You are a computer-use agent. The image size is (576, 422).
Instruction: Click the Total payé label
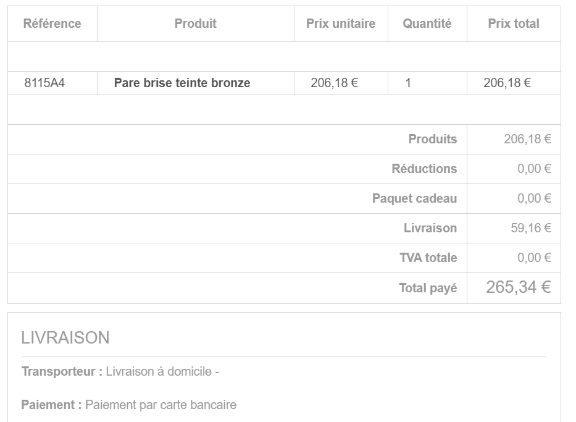click(x=428, y=288)
